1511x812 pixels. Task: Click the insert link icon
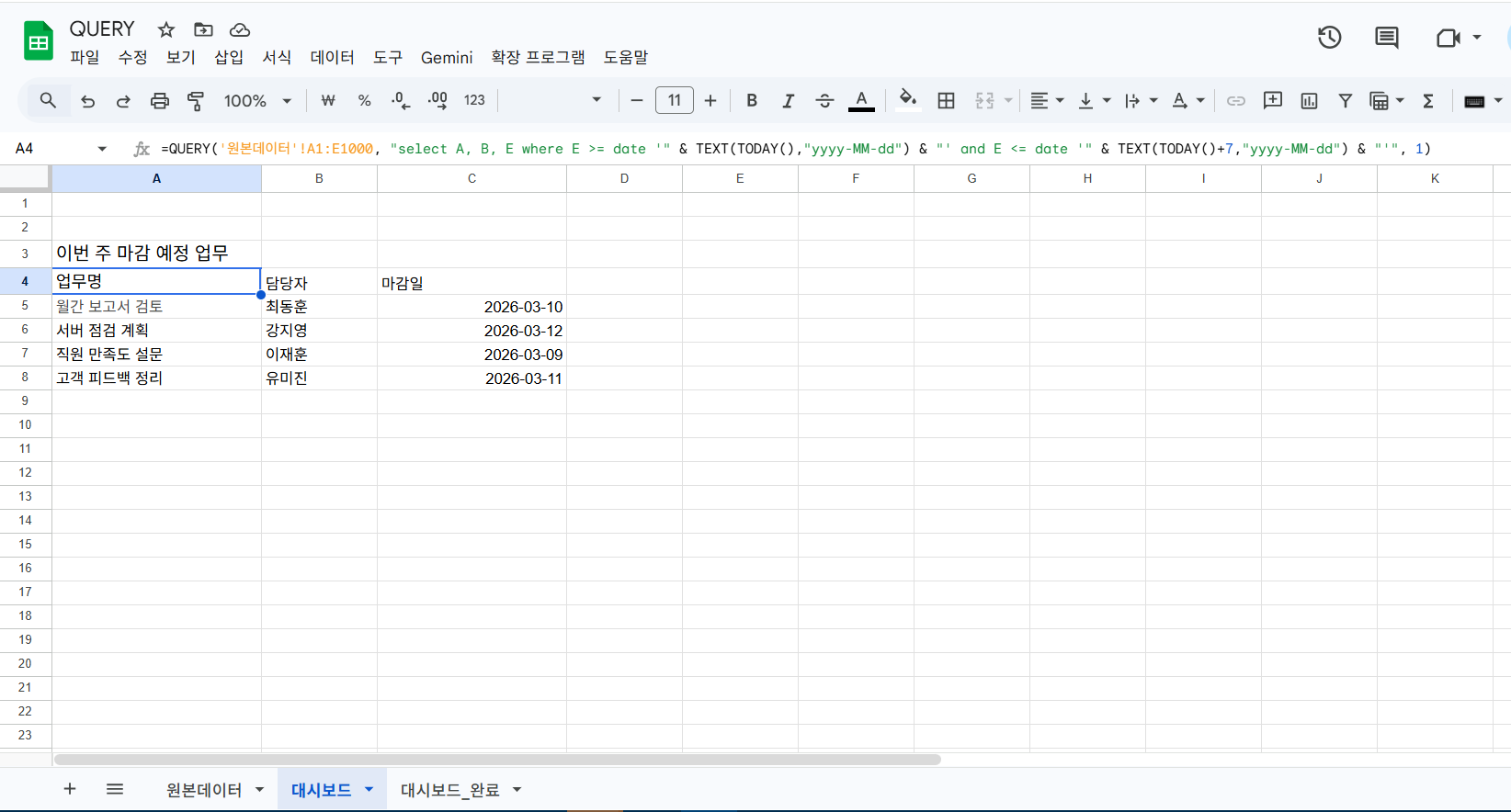click(1236, 101)
